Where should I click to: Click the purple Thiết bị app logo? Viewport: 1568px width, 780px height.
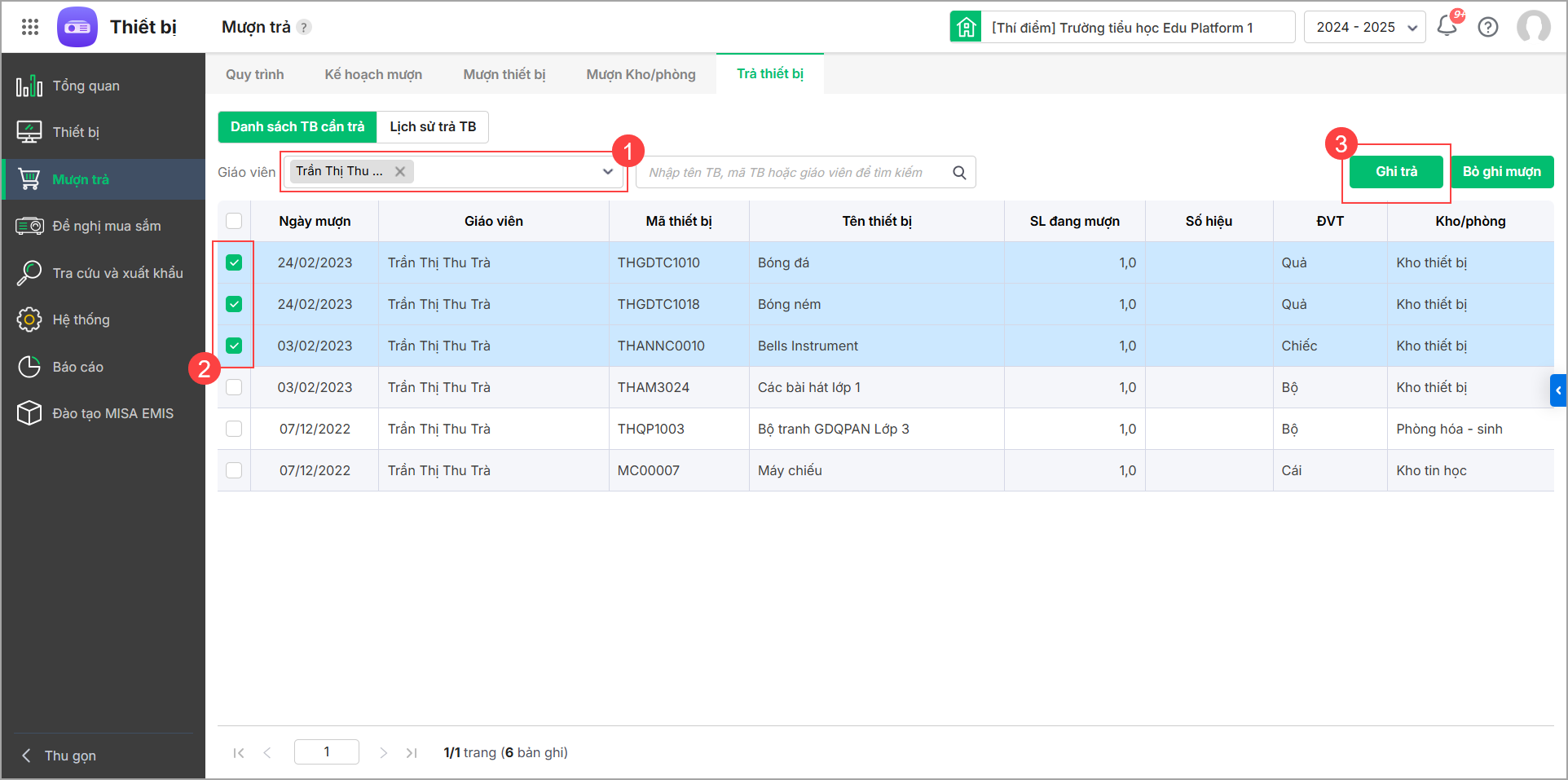pos(77,27)
